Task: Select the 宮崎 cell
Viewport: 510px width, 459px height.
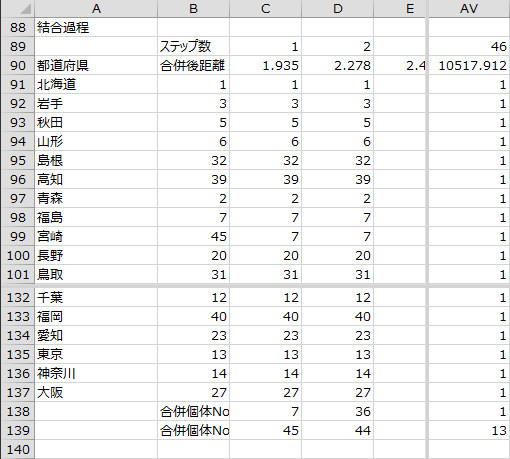Action: (x=96, y=236)
